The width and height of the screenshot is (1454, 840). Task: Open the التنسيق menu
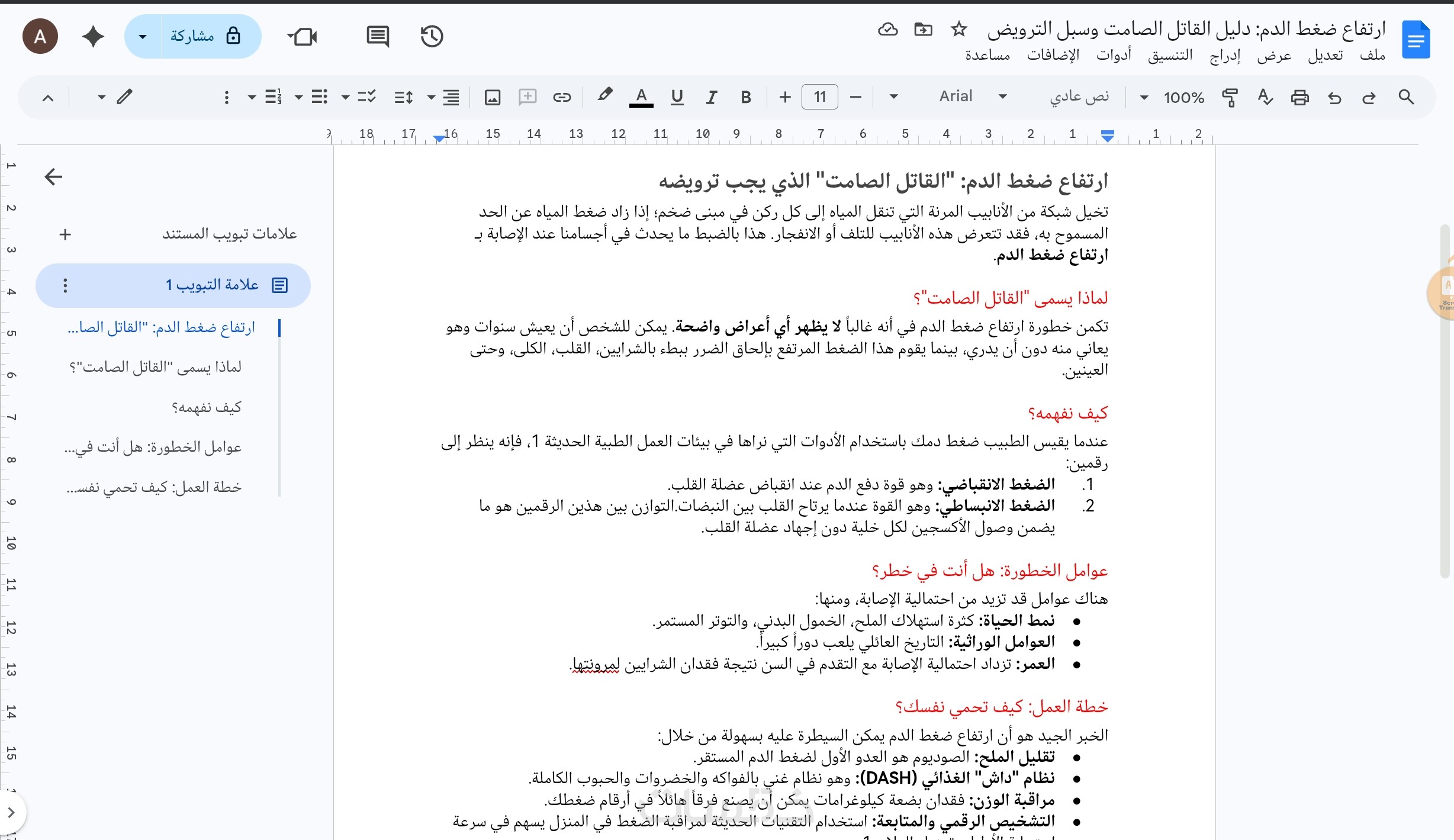(x=1170, y=56)
